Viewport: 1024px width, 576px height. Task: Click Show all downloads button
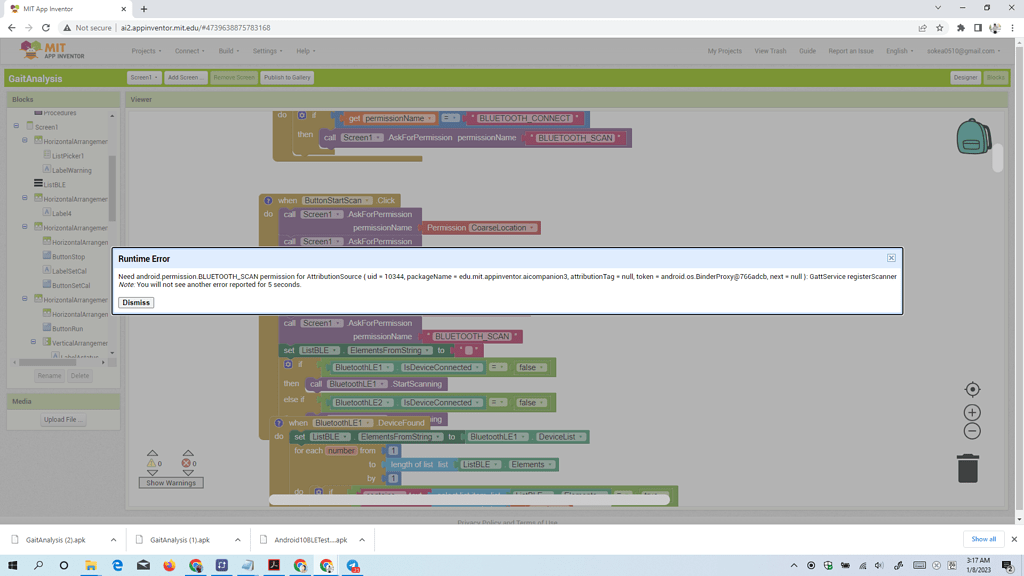coord(983,539)
